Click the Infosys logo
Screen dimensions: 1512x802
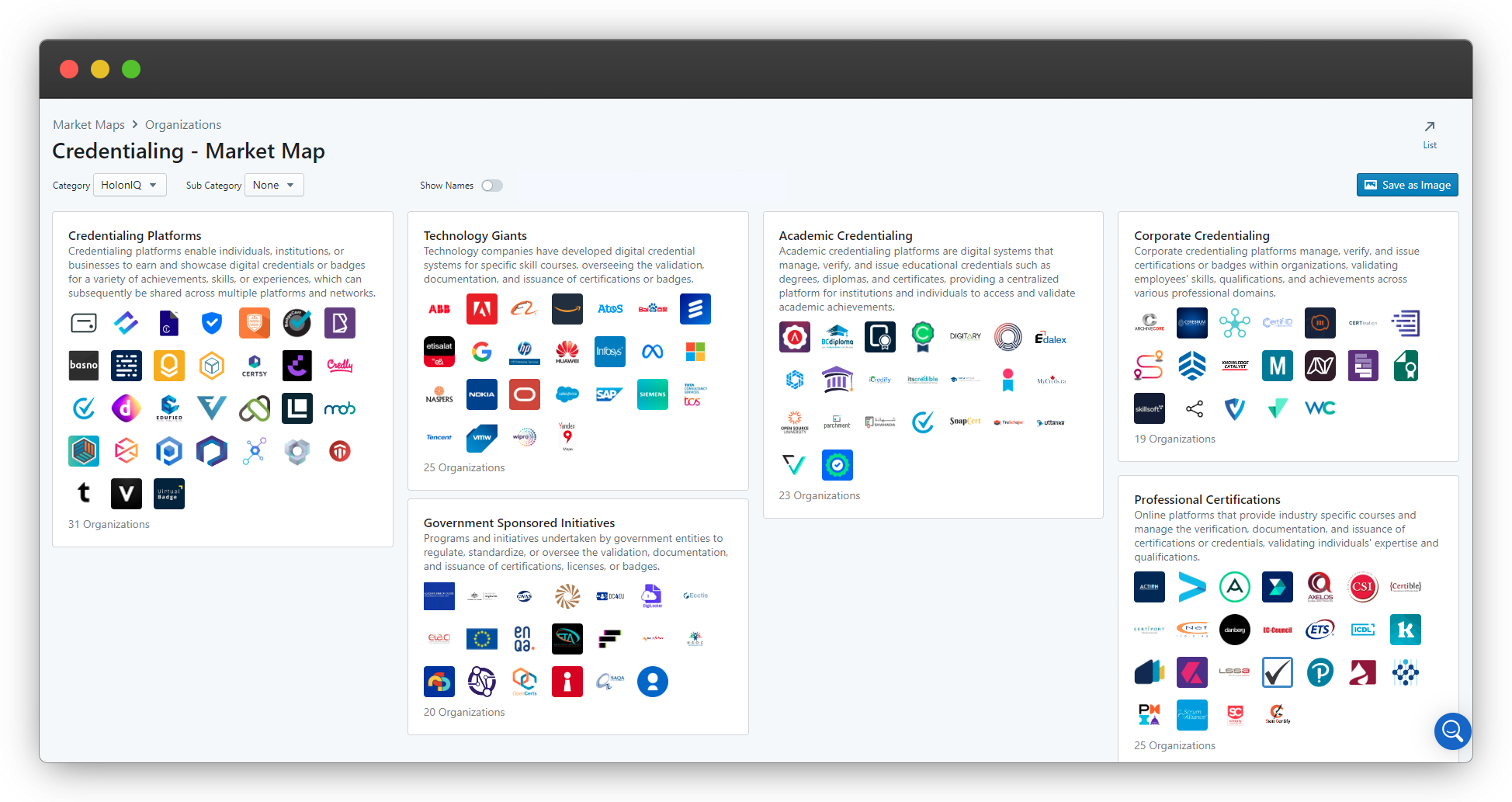point(610,352)
